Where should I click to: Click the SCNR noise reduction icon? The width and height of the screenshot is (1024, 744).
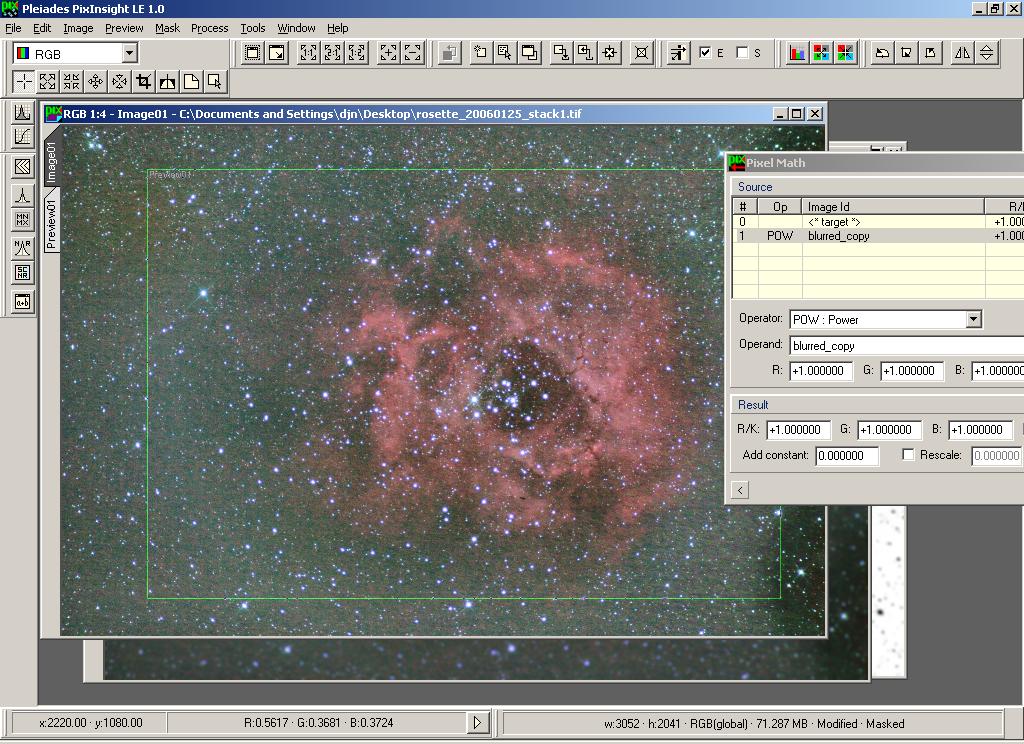pyautogui.click(x=22, y=273)
